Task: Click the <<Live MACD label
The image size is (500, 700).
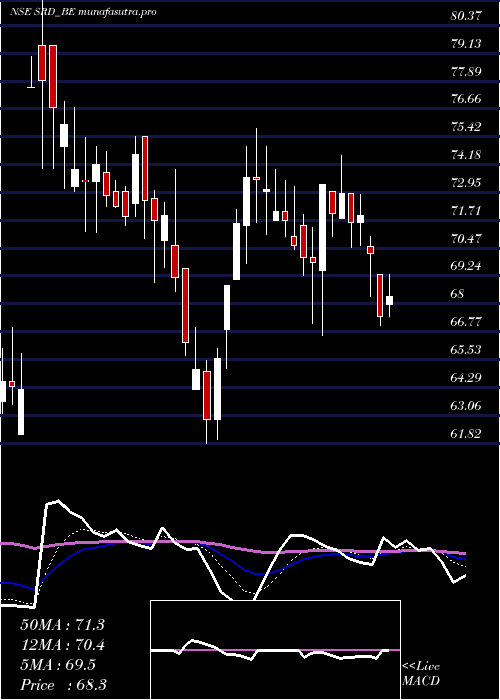Action: pos(421,674)
